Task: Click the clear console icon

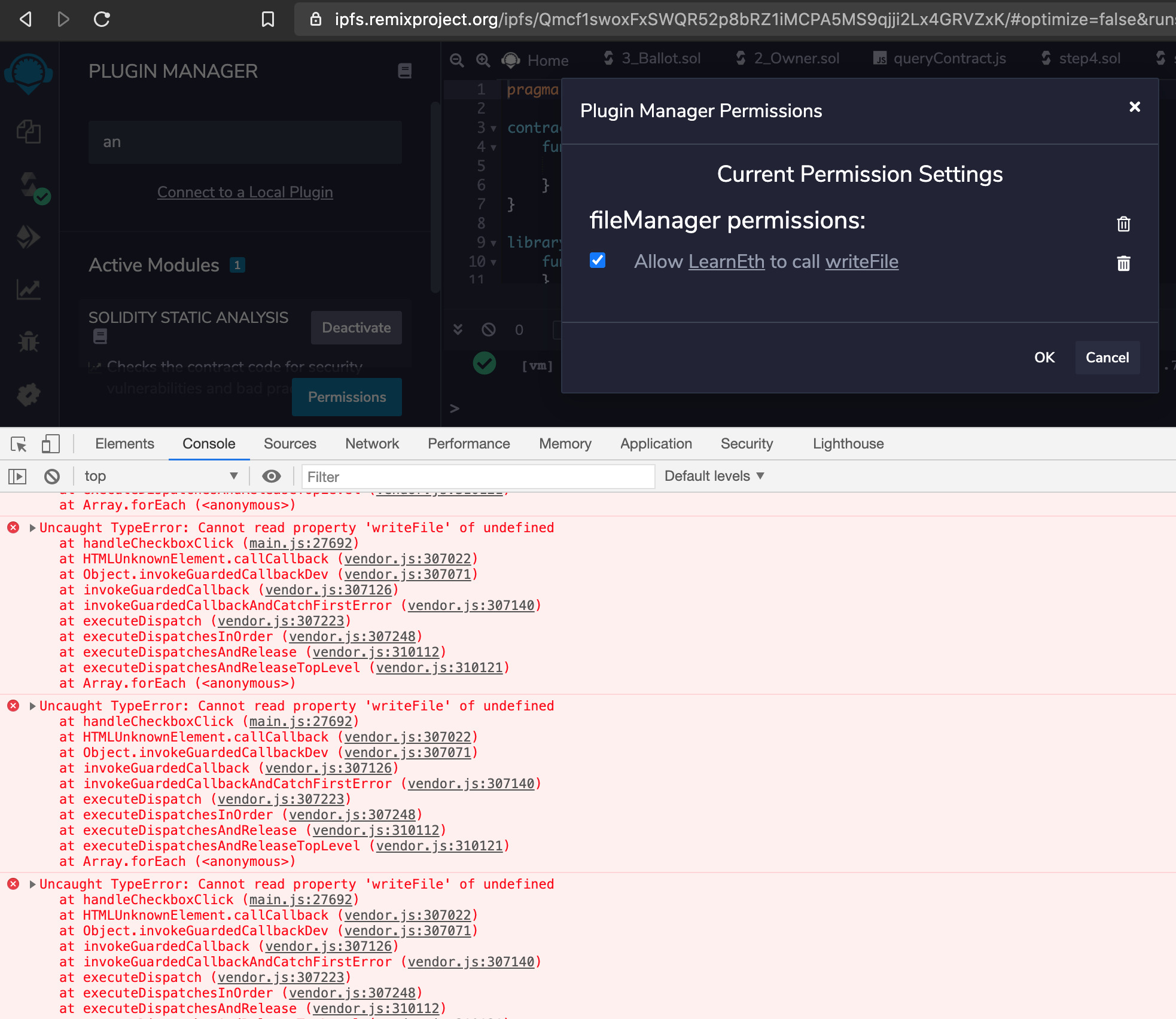Action: (52, 476)
